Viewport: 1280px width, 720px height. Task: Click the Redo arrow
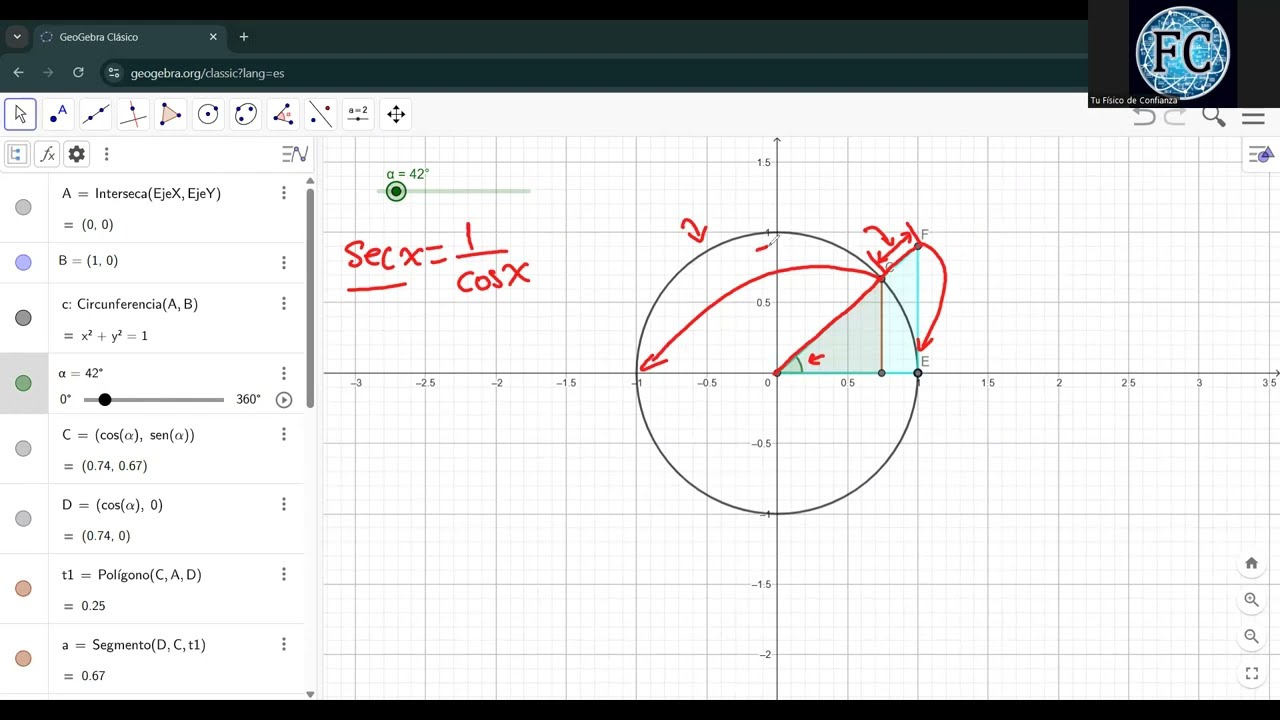pos(1176,117)
